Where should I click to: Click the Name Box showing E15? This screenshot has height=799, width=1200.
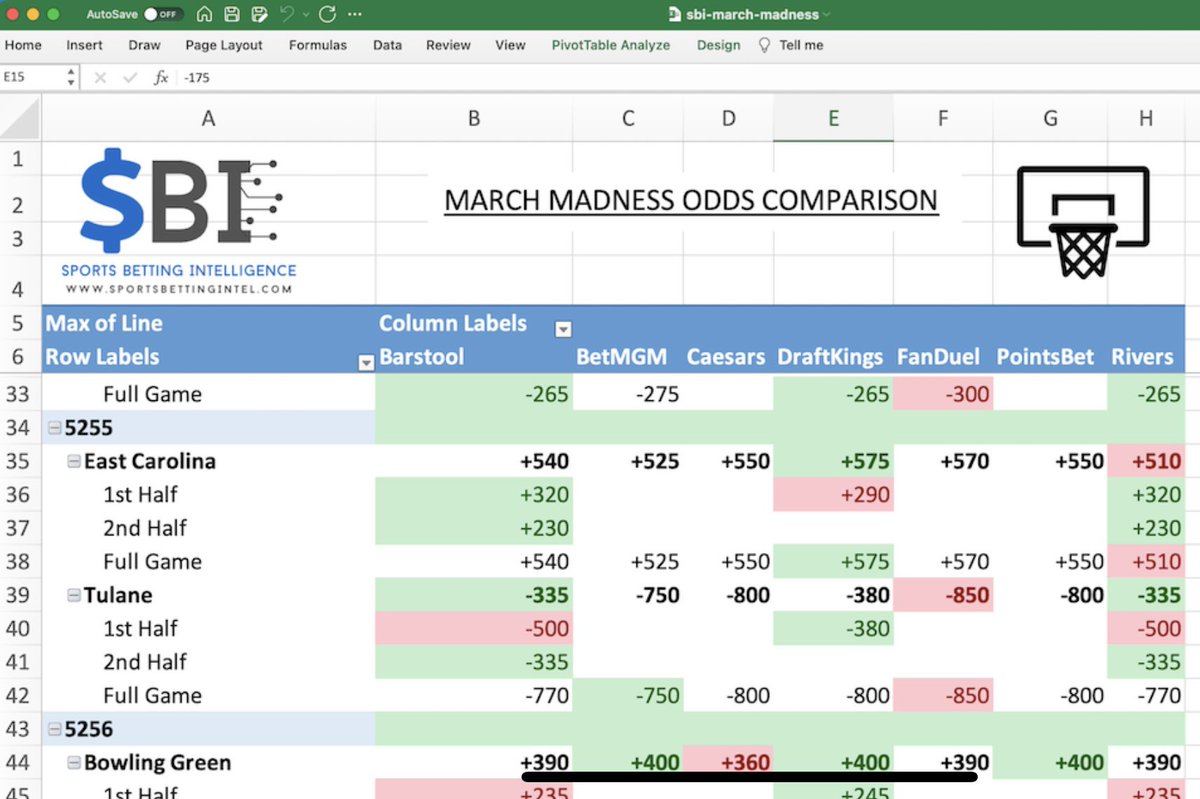pos(32,77)
